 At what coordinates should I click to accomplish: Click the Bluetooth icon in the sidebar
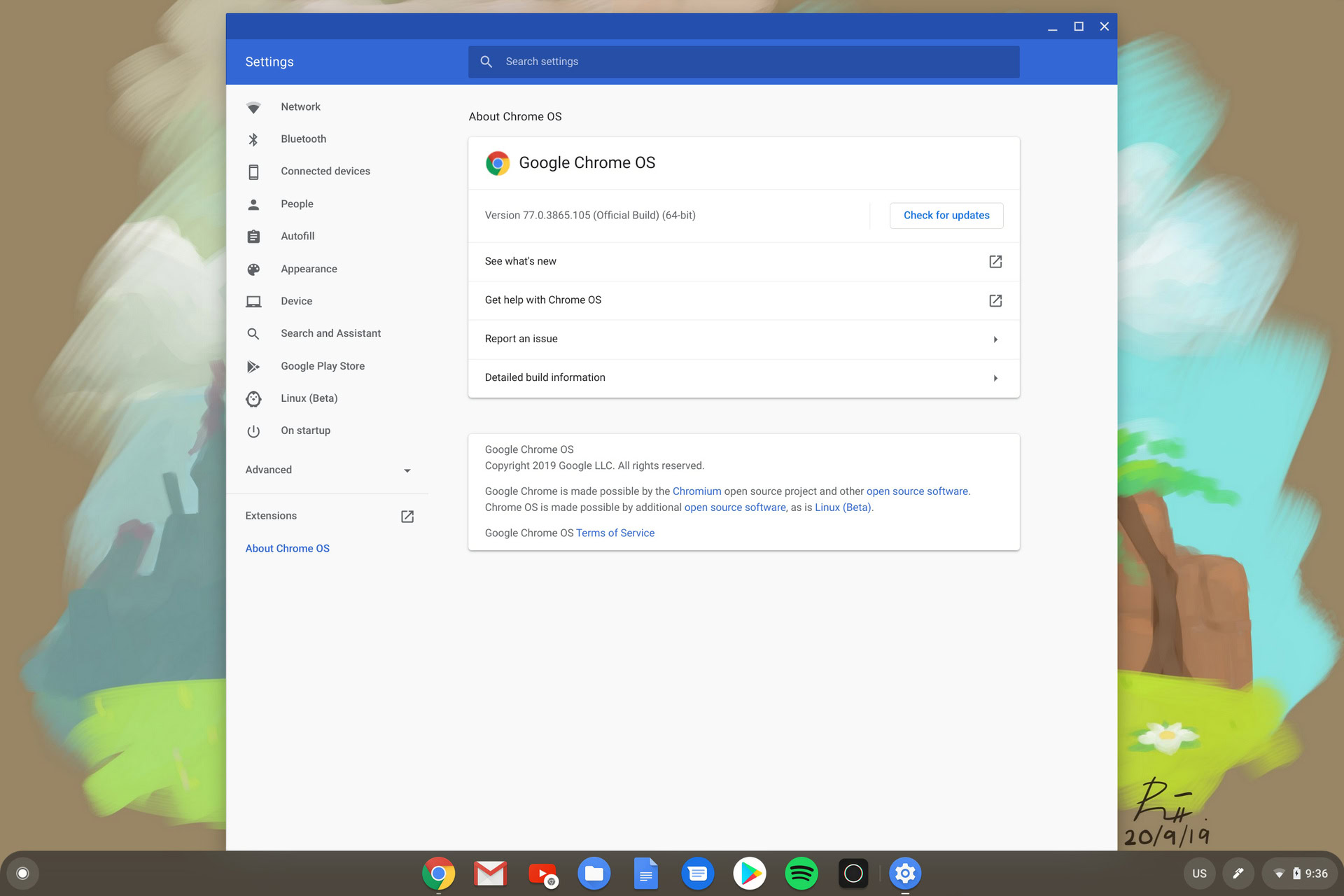pyautogui.click(x=253, y=139)
